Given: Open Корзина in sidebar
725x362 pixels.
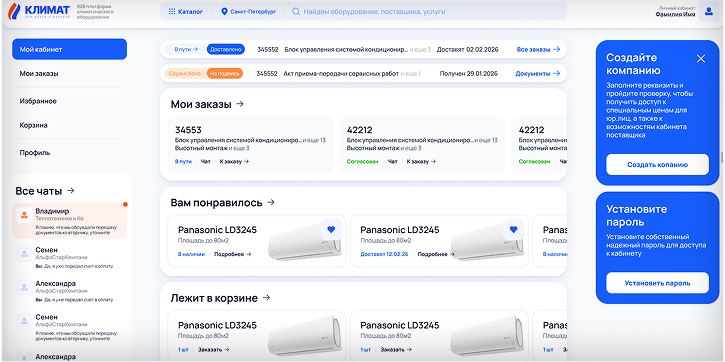Looking at the screenshot, I should (33, 125).
